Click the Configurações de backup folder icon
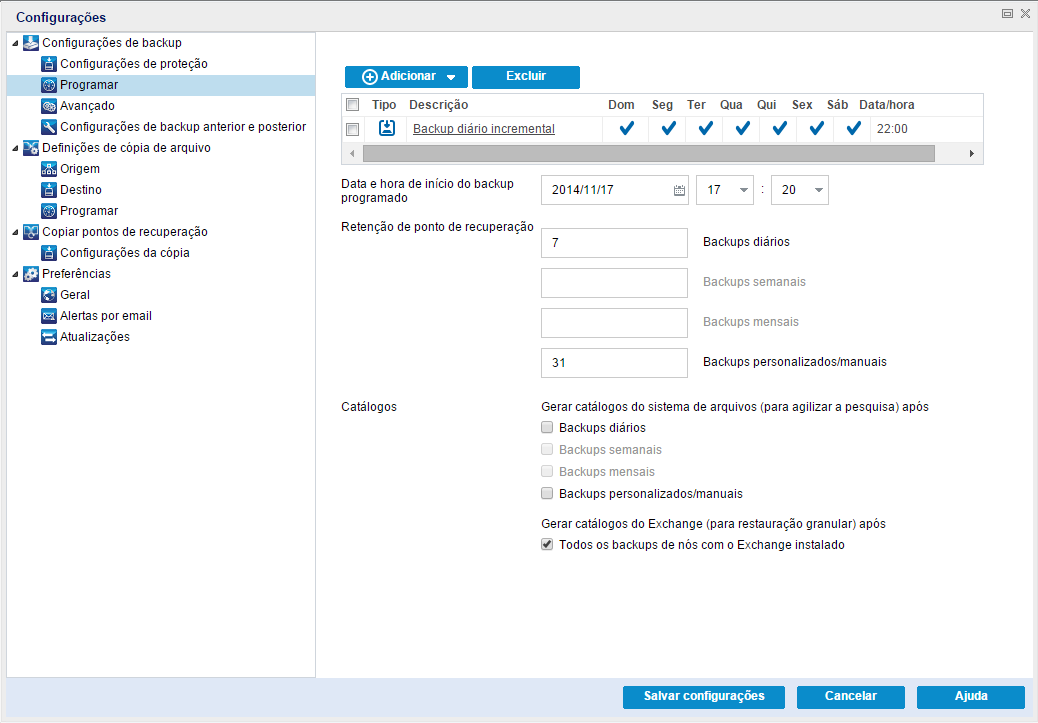The image size is (1038, 723). (30, 43)
